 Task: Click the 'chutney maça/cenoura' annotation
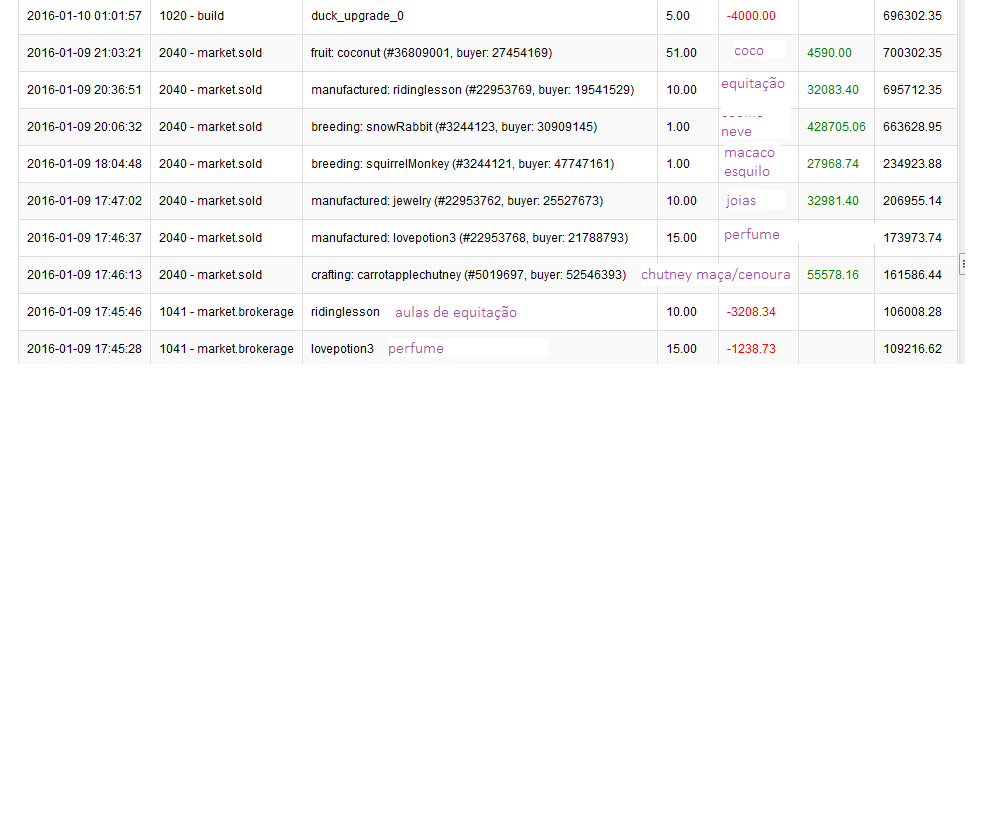(x=716, y=275)
